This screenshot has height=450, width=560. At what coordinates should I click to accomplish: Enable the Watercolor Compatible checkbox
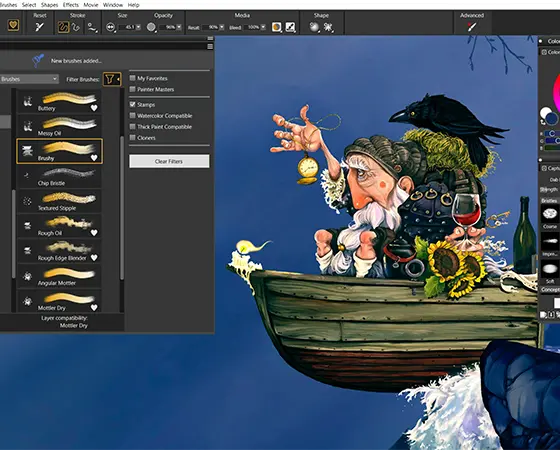[x=132, y=116]
